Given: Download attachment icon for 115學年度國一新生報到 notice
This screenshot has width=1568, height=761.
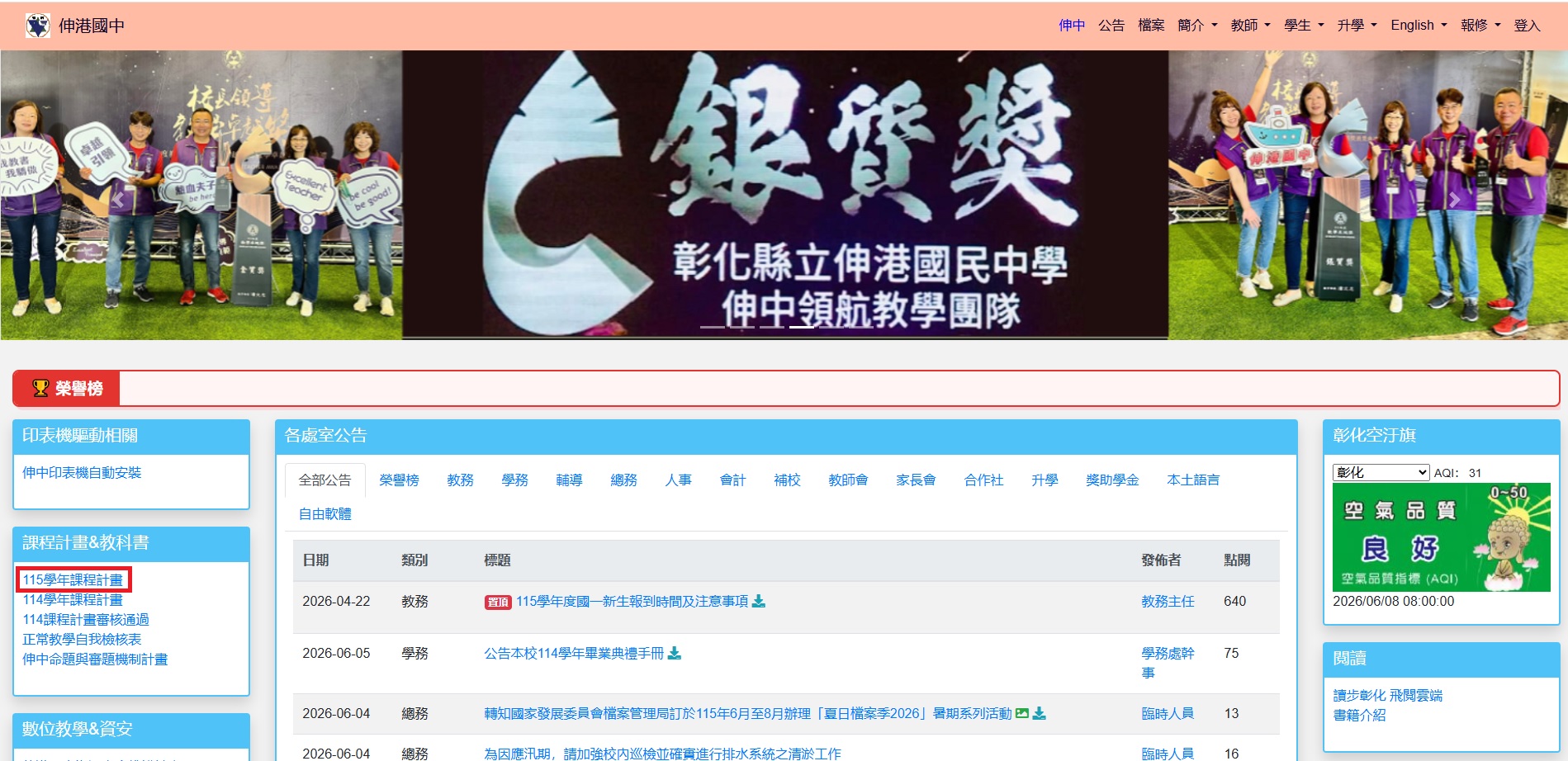Looking at the screenshot, I should (x=759, y=602).
